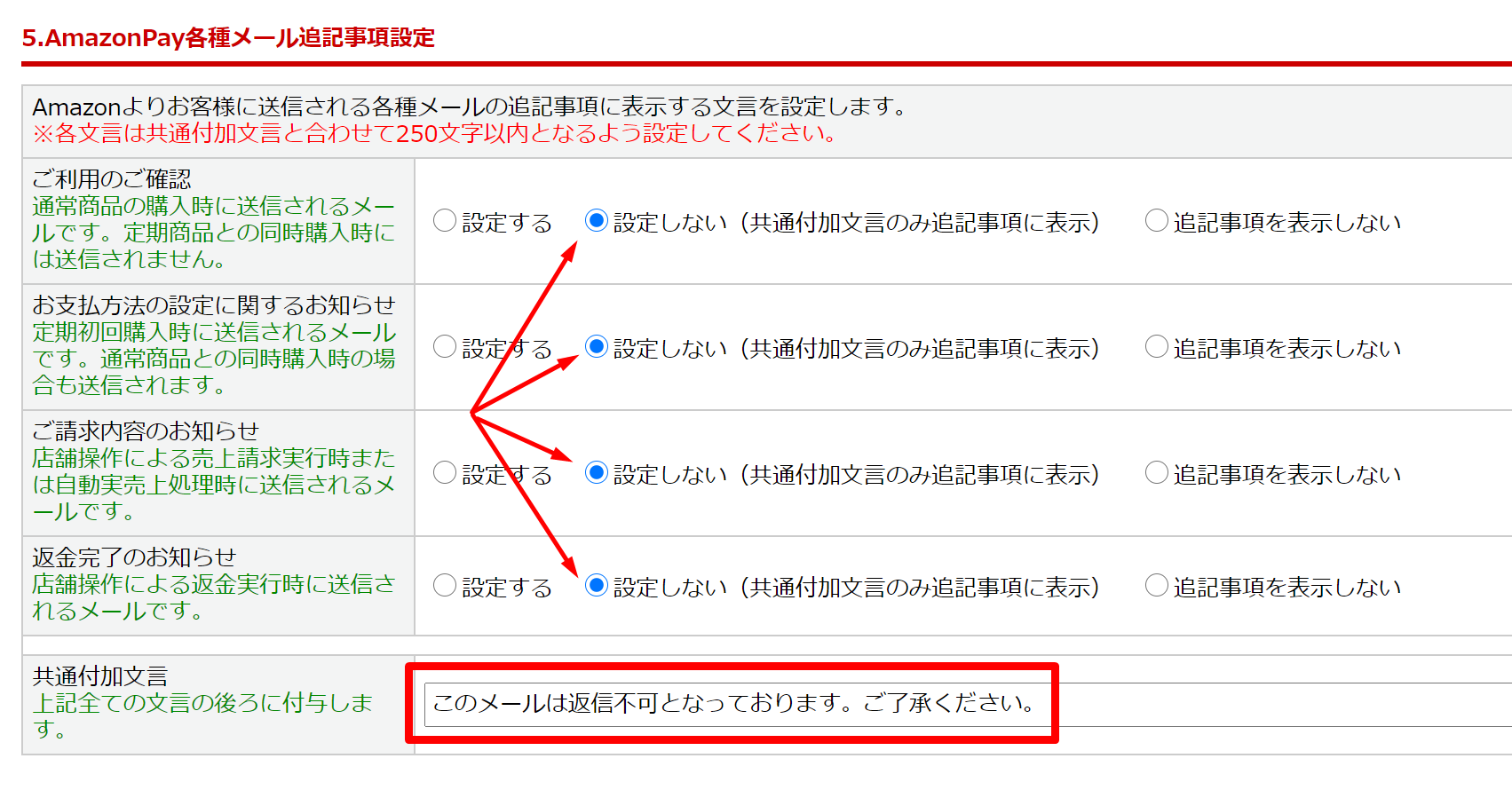Select 設定しない for 返金完了のお知らせ
The image size is (1512, 790).
click(x=597, y=586)
